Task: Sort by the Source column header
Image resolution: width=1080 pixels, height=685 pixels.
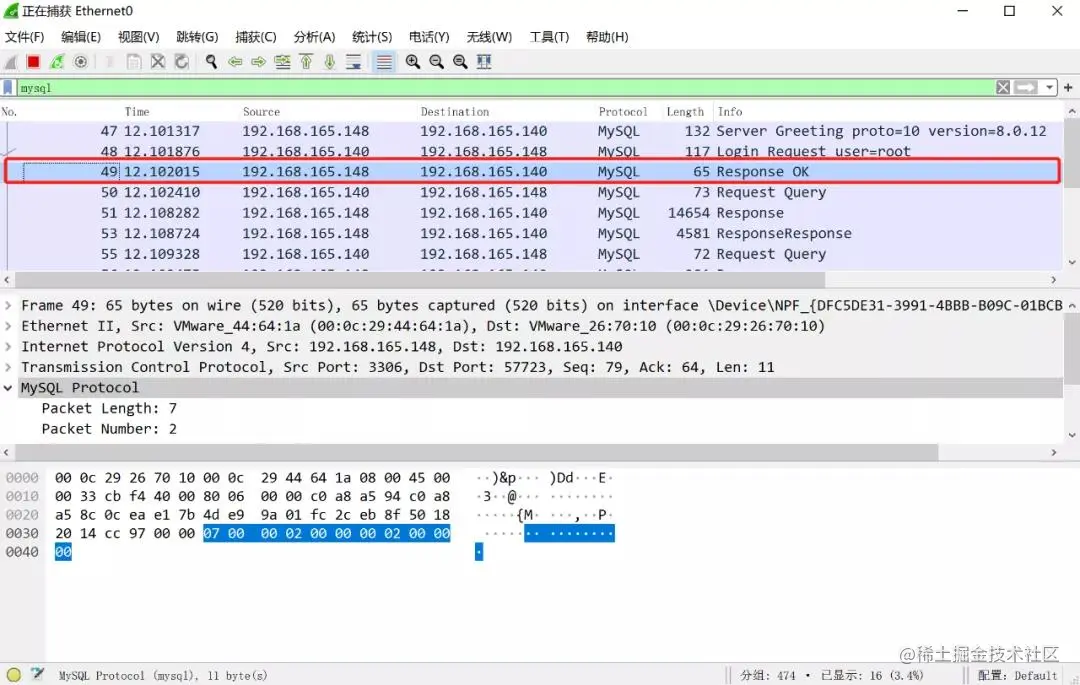Action: [x=261, y=112]
